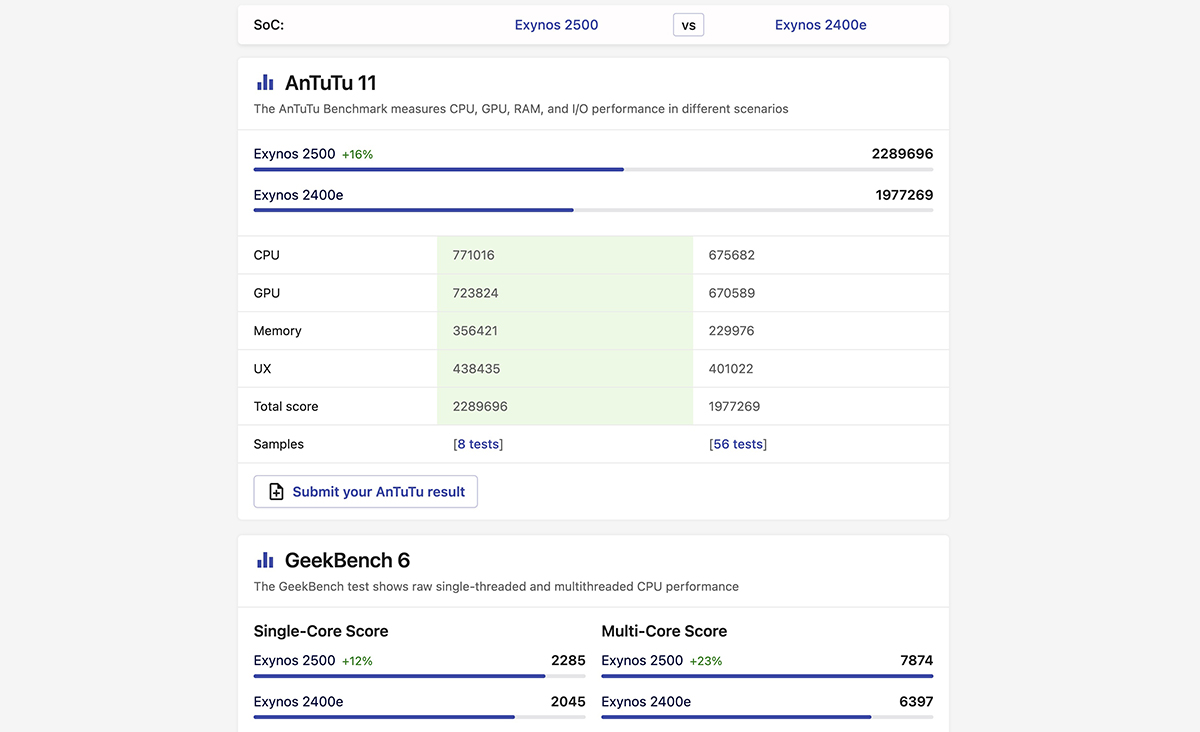Click the GeekBench test description text
Viewport: 1200px width, 732px height.
pyautogui.click(x=496, y=587)
